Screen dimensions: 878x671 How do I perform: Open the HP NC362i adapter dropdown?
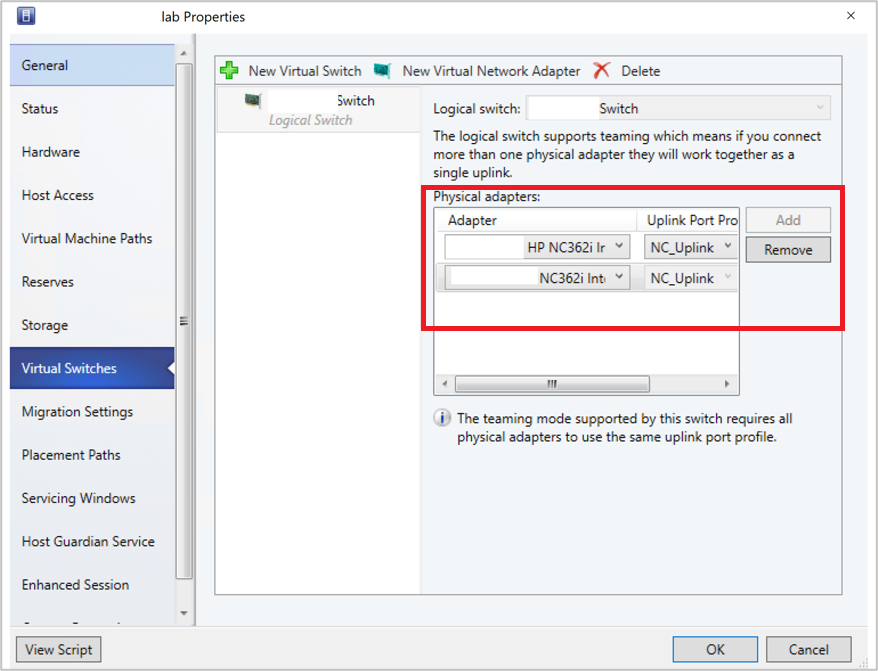(537, 247)
